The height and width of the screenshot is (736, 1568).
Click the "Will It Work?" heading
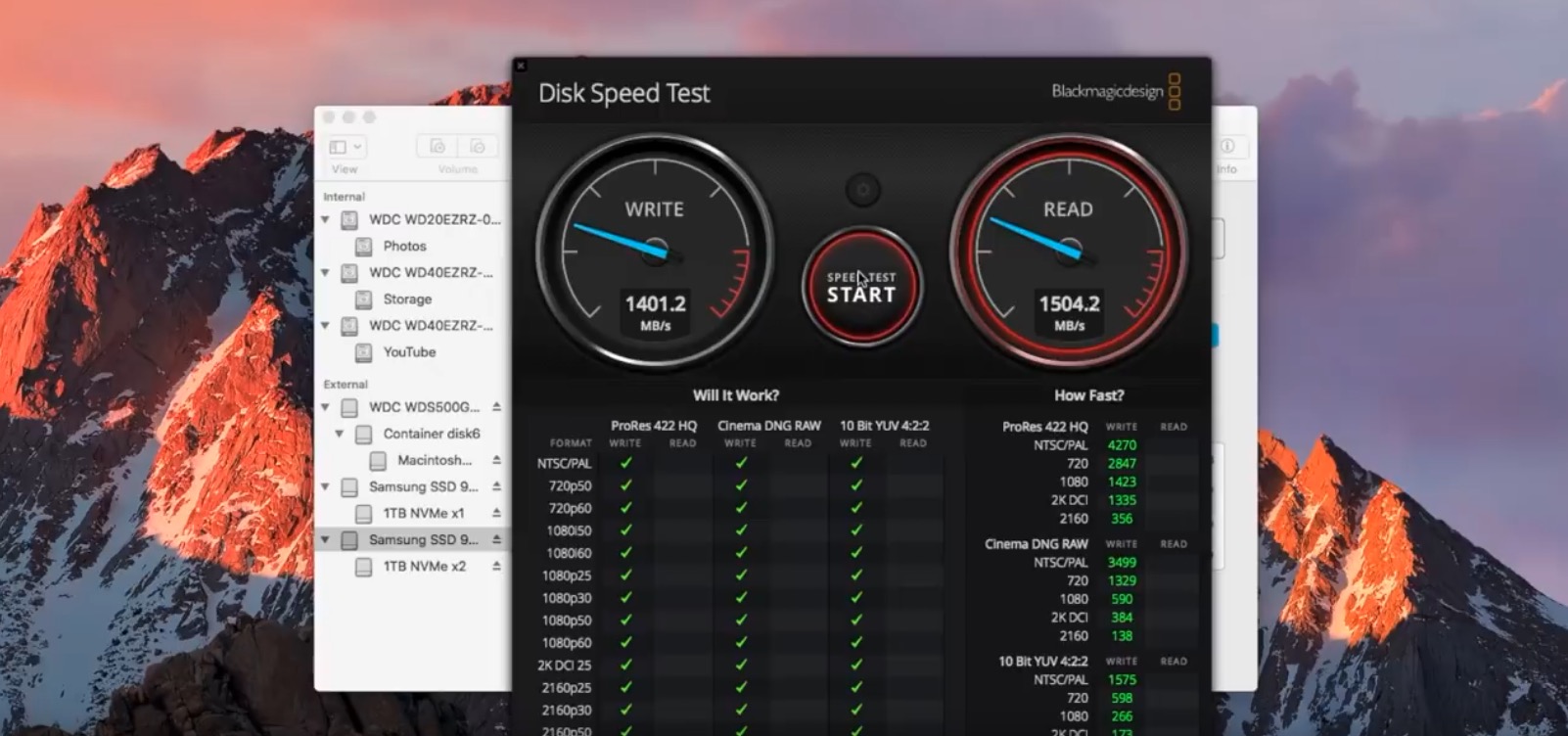coord(736,395)
